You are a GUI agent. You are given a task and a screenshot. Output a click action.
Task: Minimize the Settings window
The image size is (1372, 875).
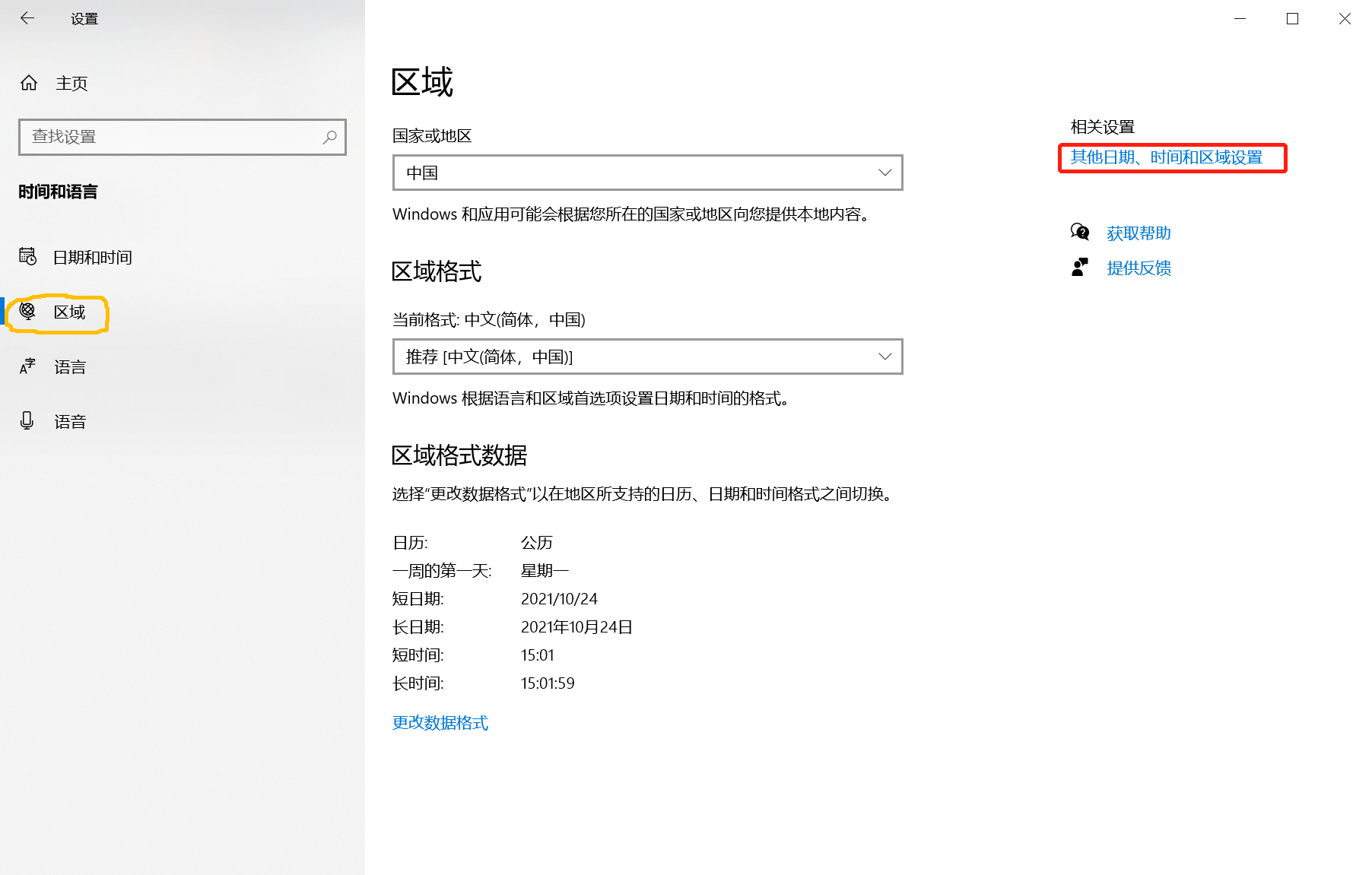(x=1240, y=18)
